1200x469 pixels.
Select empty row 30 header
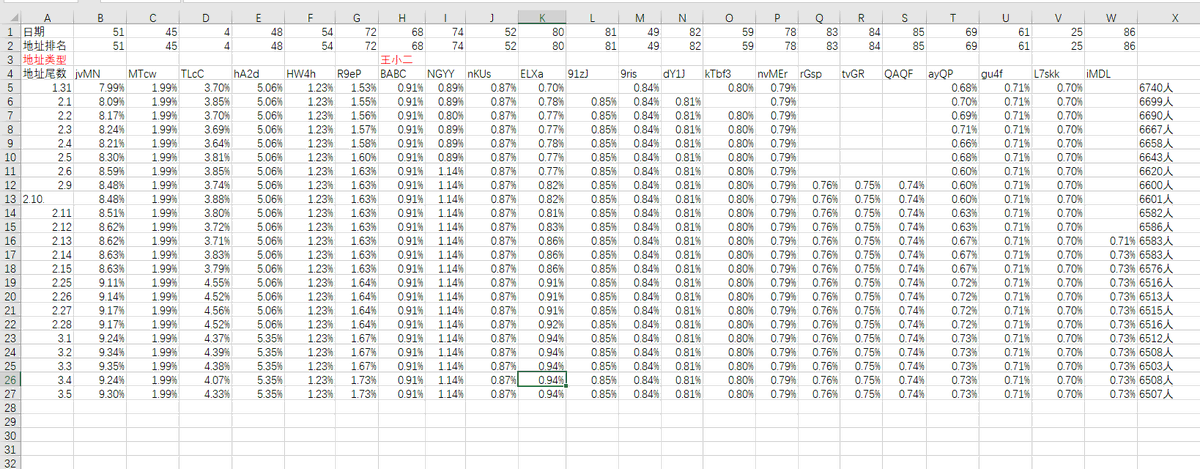(10, 437)
